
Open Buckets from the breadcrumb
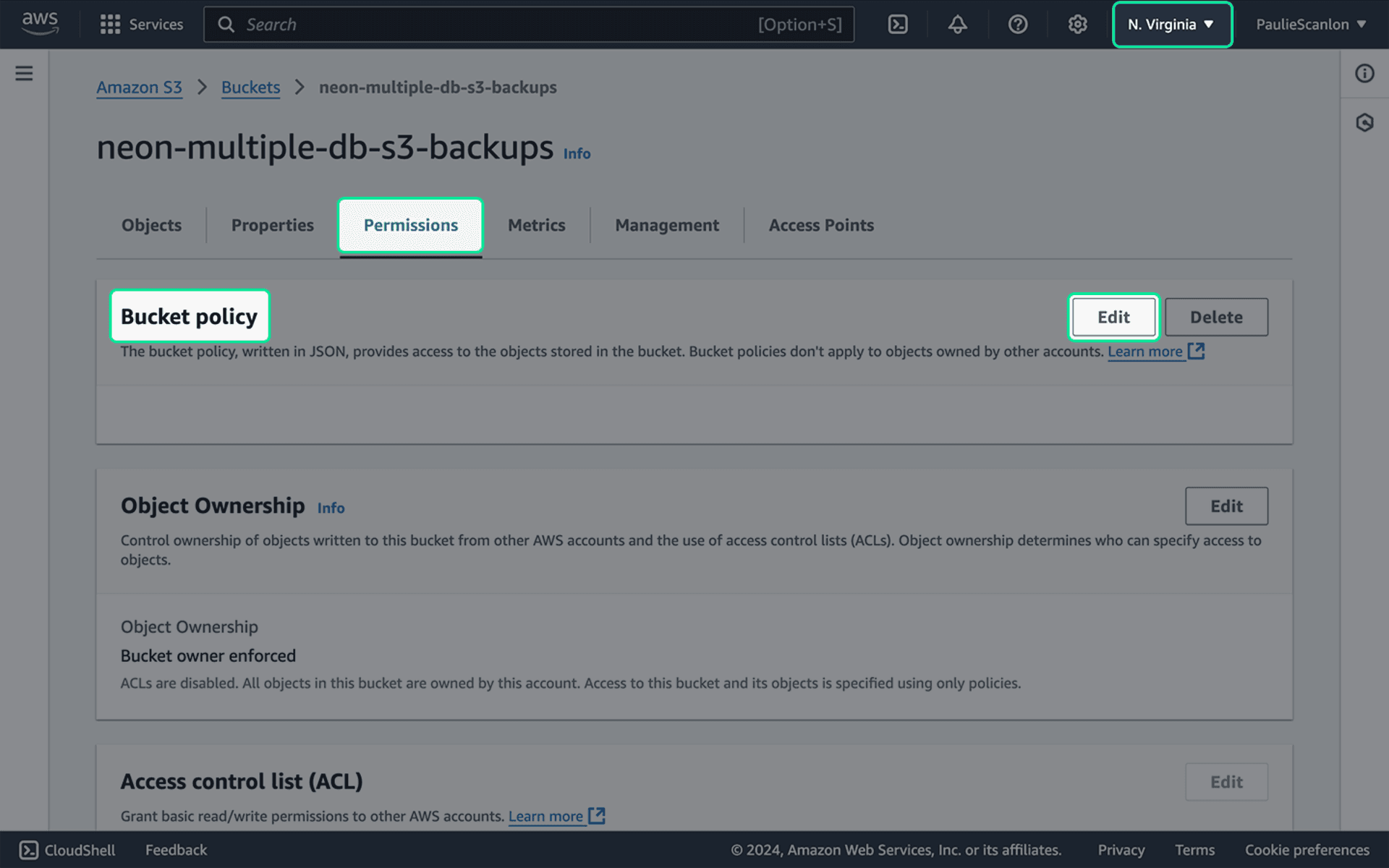250,87
